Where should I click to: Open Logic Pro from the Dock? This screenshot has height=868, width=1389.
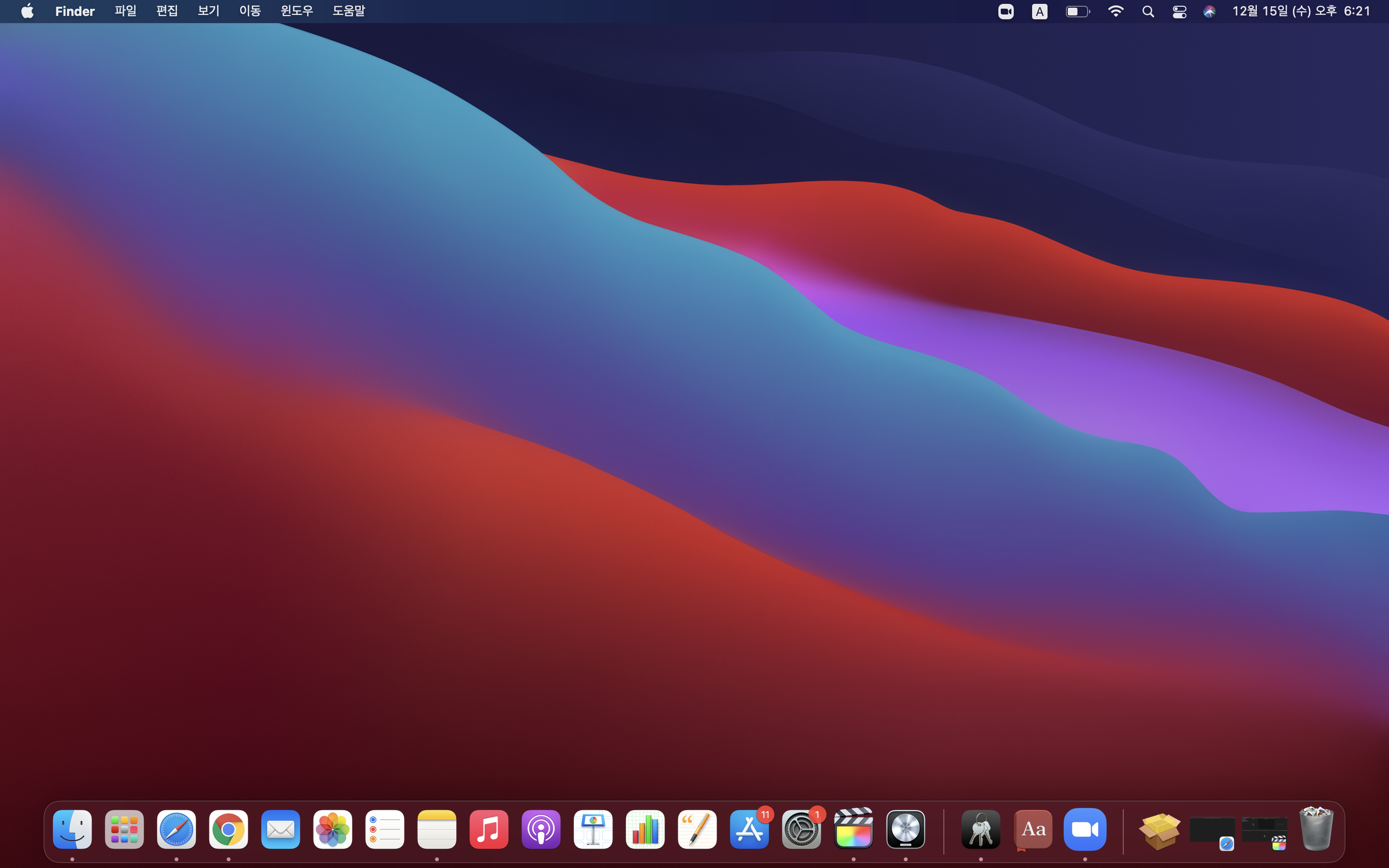(x=905, y=829)
